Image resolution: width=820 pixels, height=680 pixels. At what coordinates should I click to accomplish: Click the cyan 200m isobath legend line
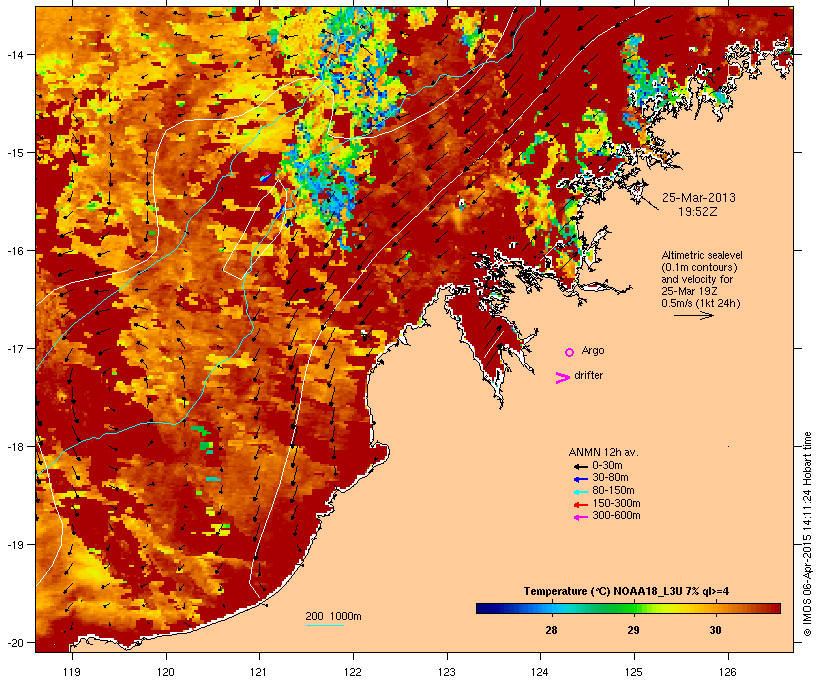coord(324,625)
